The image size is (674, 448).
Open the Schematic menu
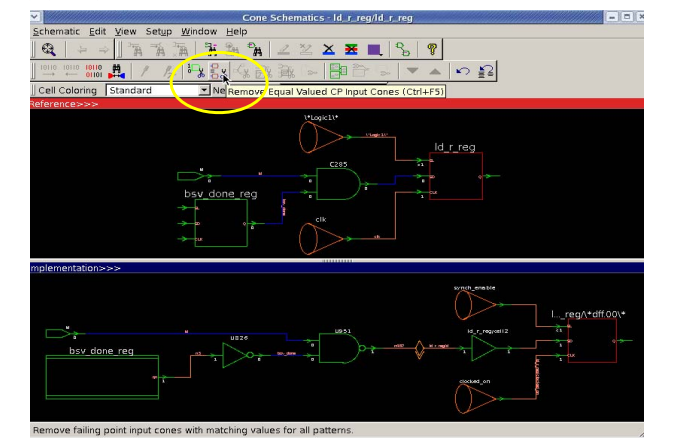pos(56,31)
